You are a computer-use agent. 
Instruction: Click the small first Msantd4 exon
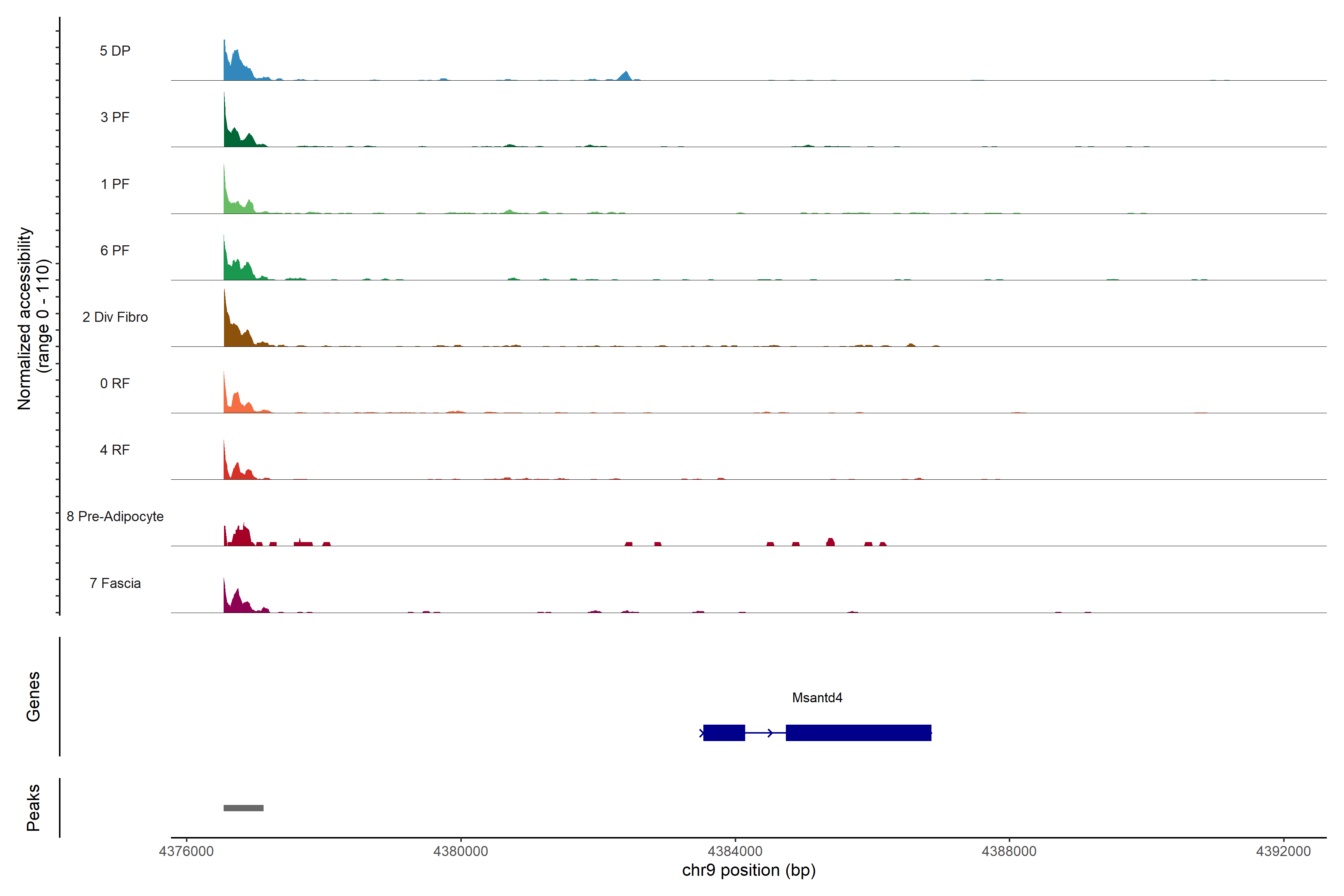(x=724, y=732)
